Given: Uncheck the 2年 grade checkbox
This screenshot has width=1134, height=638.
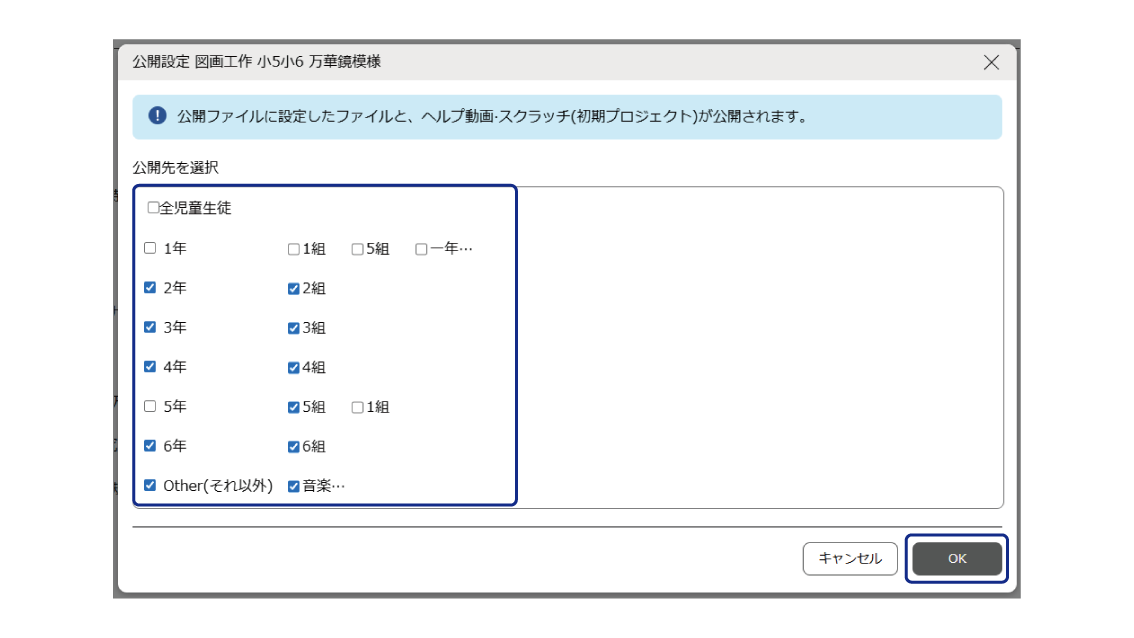Looking at the screenshot, I should (x=150, y=288).
